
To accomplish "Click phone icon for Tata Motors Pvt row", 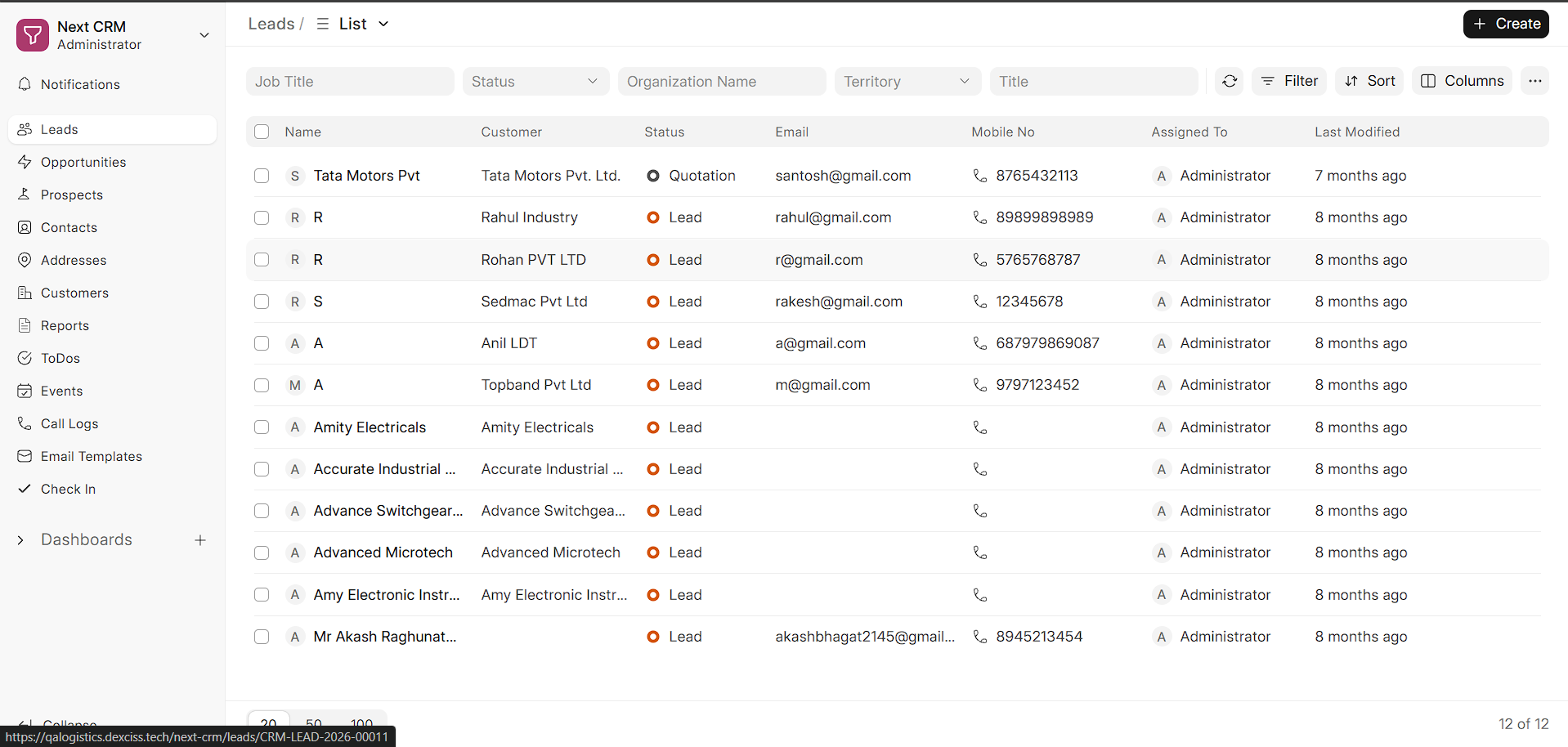I will [979, 176].
